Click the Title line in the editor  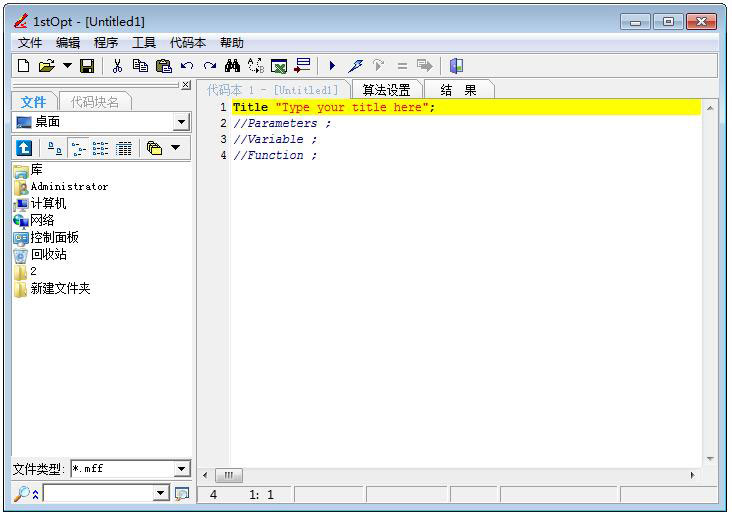pyautogui.click(x=466, y=107)
